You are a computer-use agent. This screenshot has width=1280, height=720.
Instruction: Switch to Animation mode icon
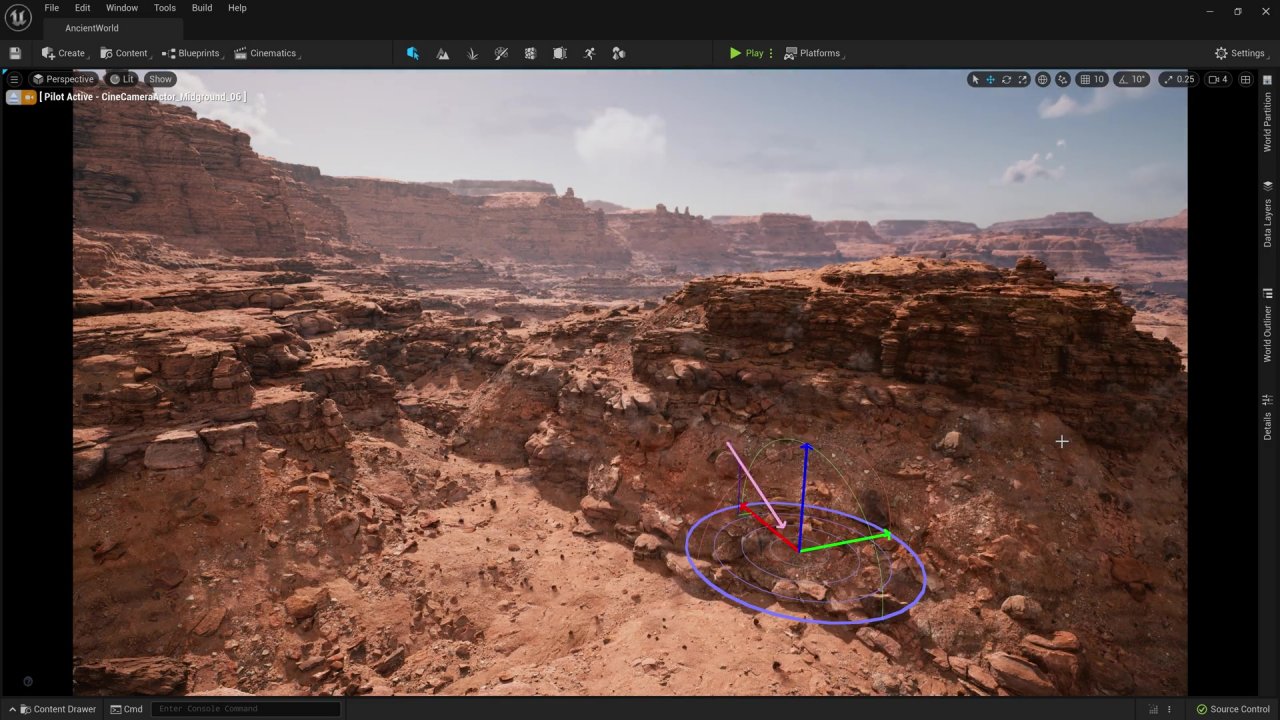[x=589, y=53]
